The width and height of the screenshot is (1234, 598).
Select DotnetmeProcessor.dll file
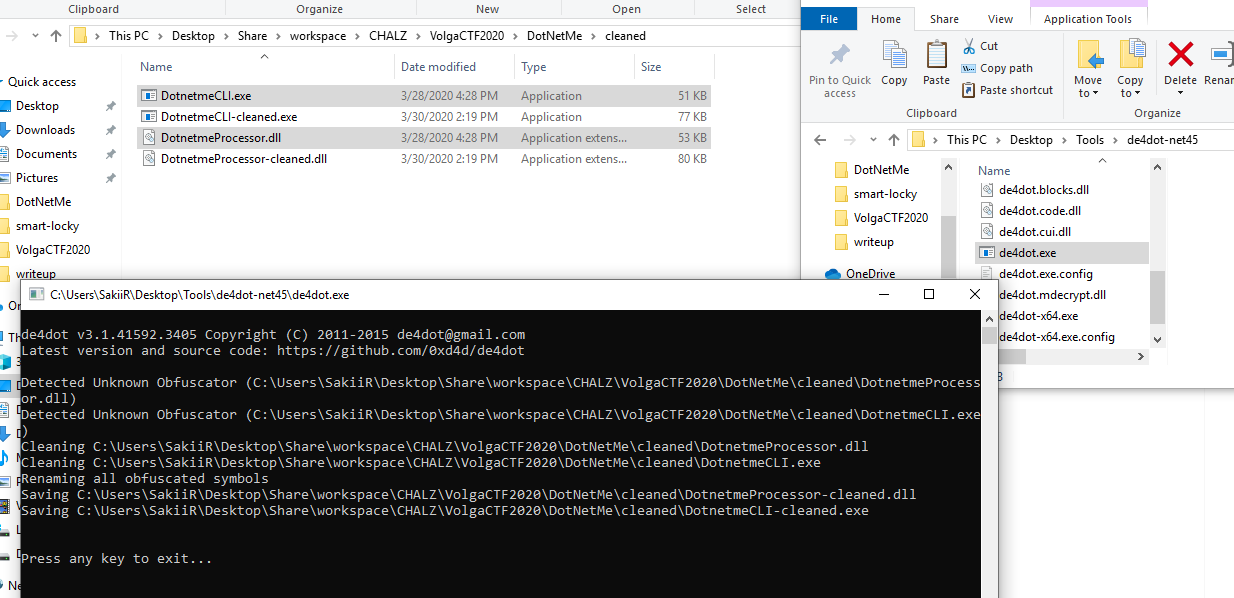point(423,138)
